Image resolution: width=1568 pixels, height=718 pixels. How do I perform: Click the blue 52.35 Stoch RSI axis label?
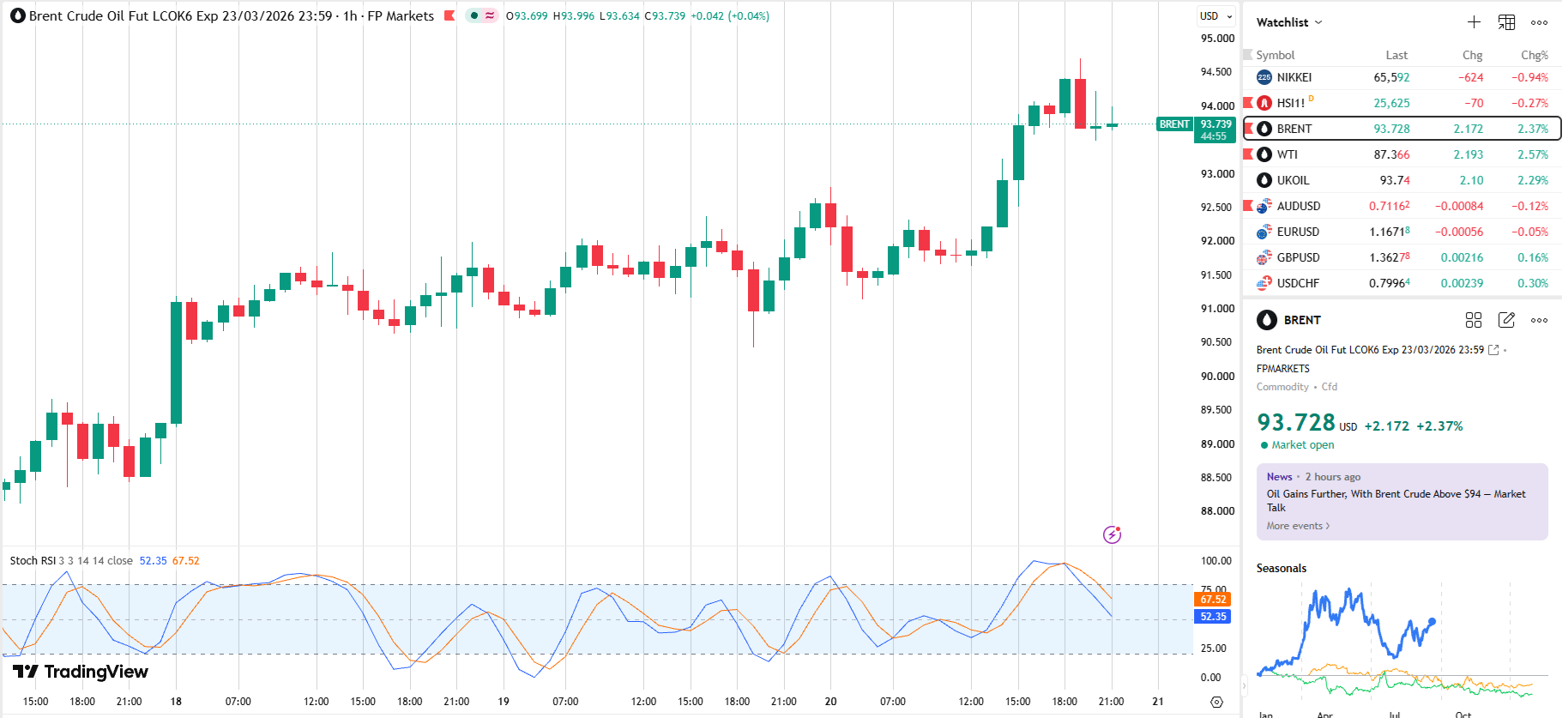coord(1213,616)
